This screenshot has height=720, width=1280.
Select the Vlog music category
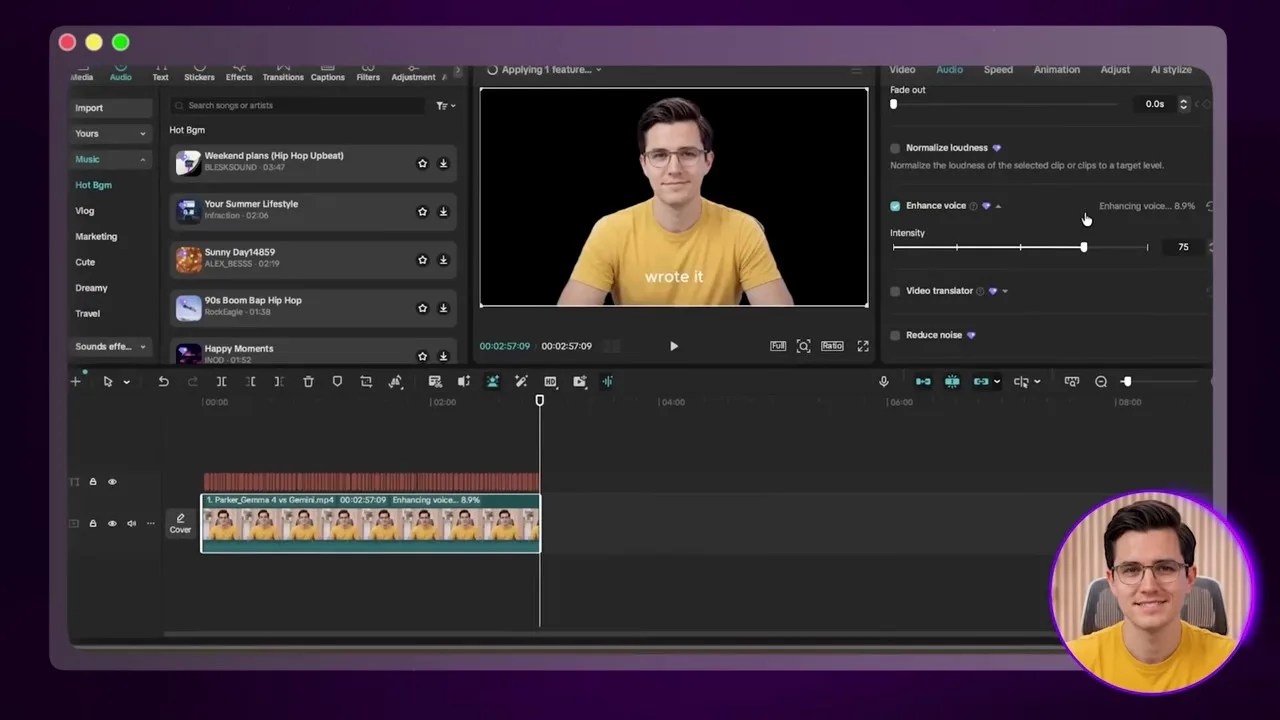(x=85, y=211)
